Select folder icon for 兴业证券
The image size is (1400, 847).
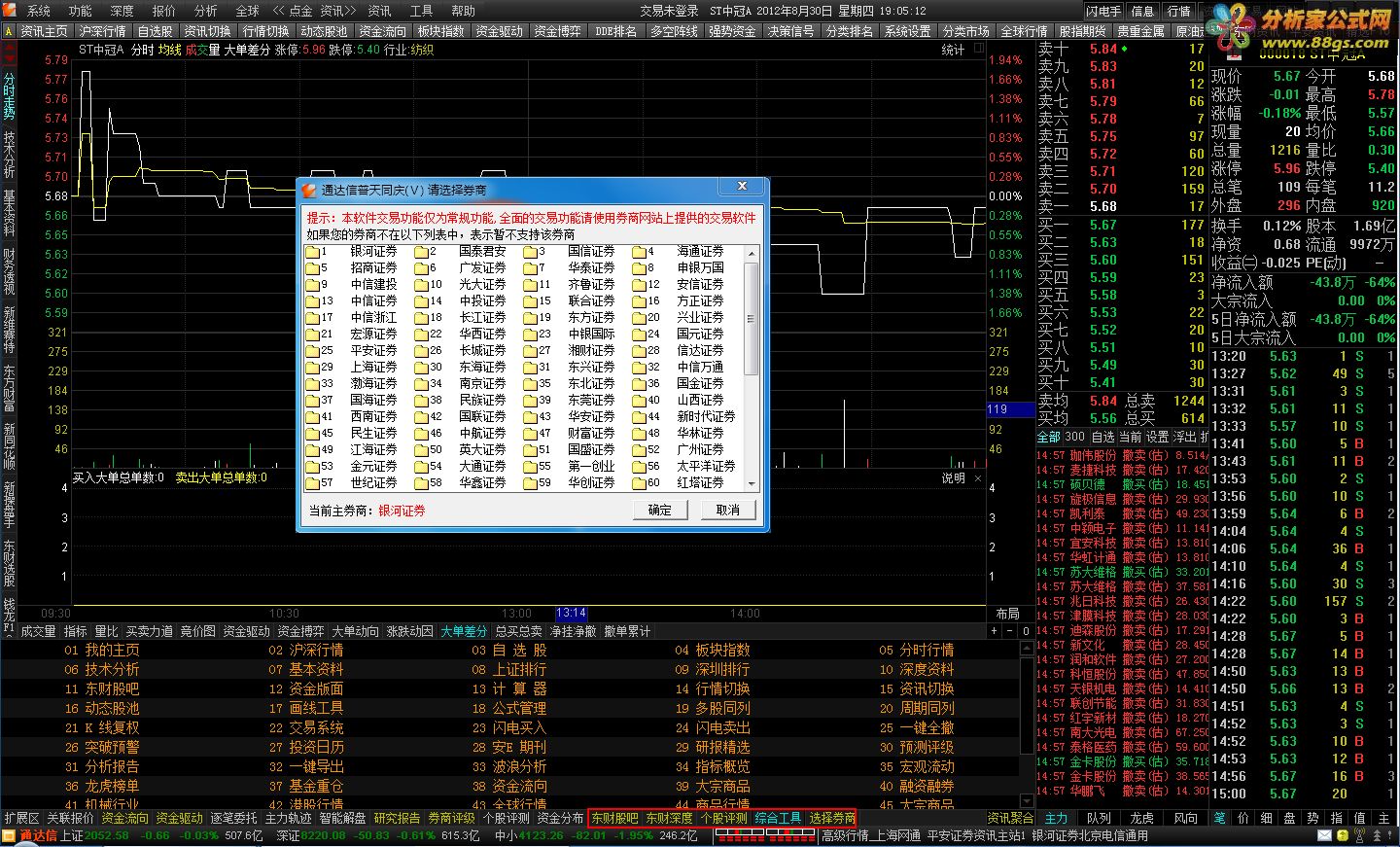[x=640, y=318]
